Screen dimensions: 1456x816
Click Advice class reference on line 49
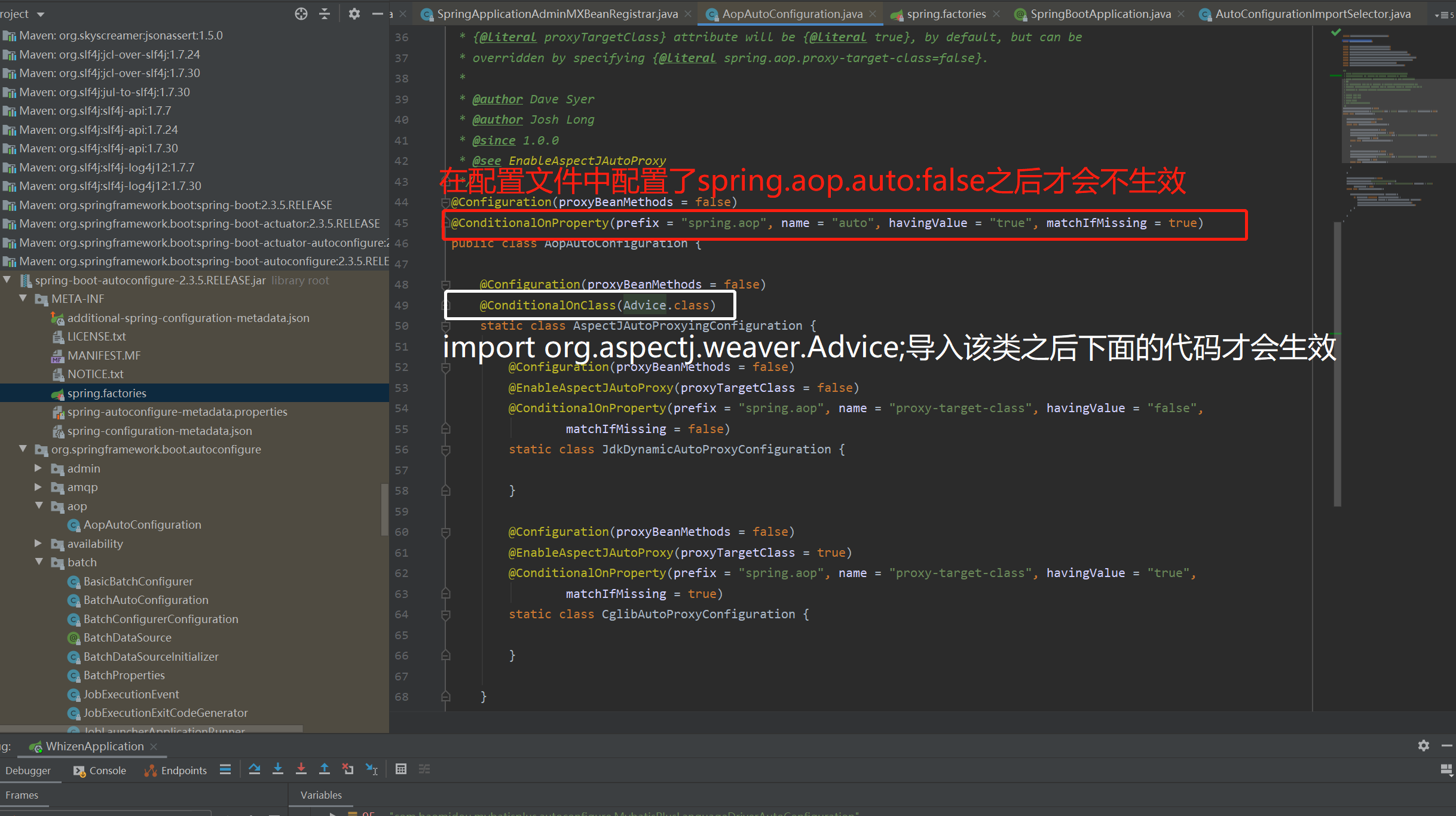[644, 305]
